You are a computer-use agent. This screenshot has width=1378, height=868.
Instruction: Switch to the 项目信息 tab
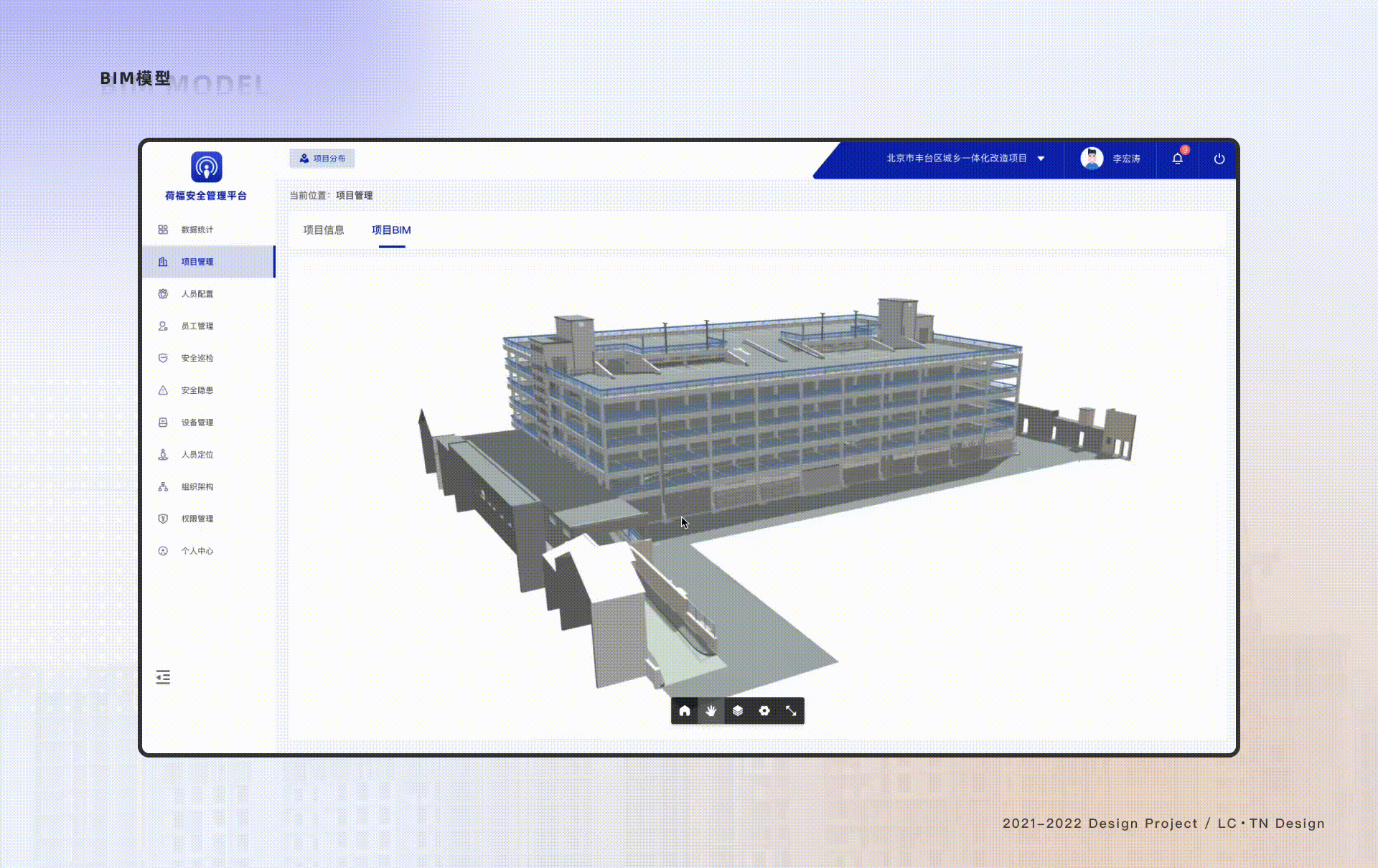click(324, 230)
